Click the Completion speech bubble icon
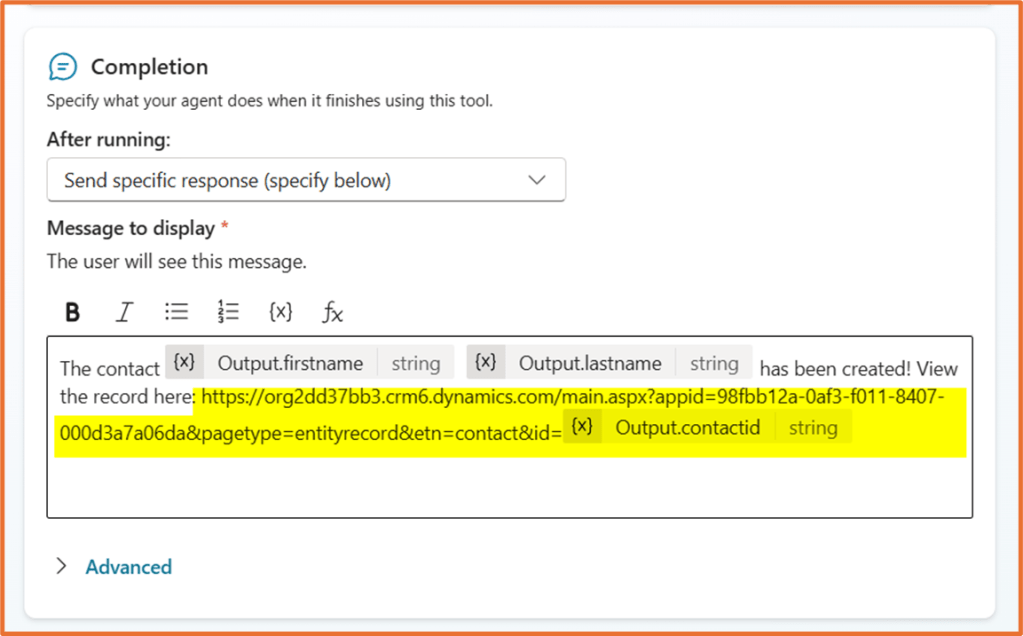The image size is (1023, 636). pyautogui.click(x=62, y=66)
